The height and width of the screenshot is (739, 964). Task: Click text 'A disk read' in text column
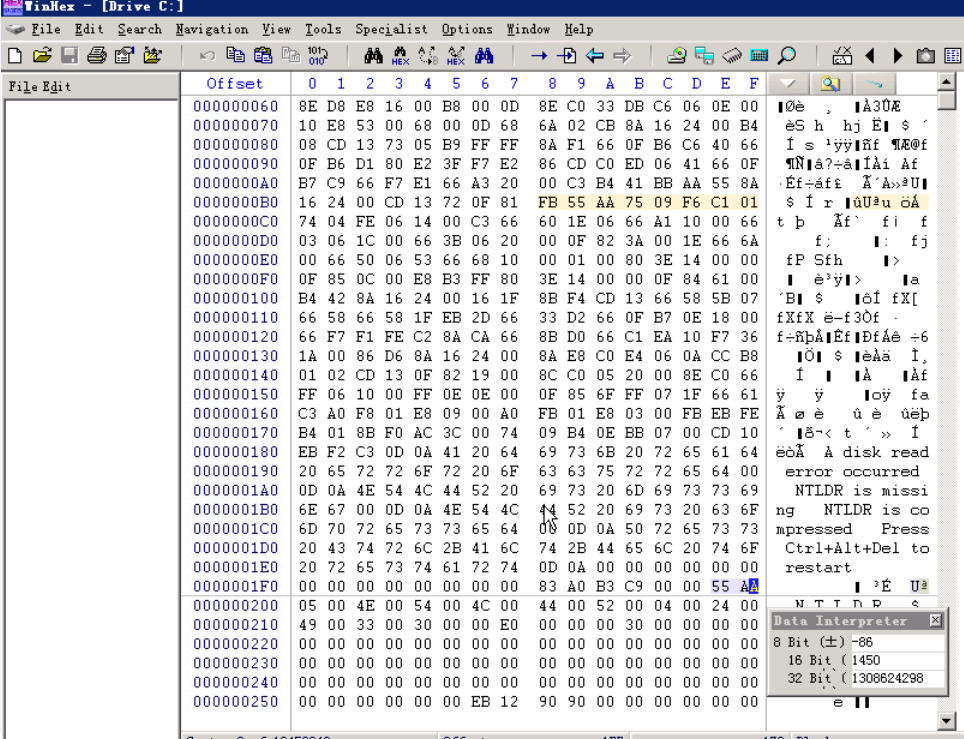876,452
